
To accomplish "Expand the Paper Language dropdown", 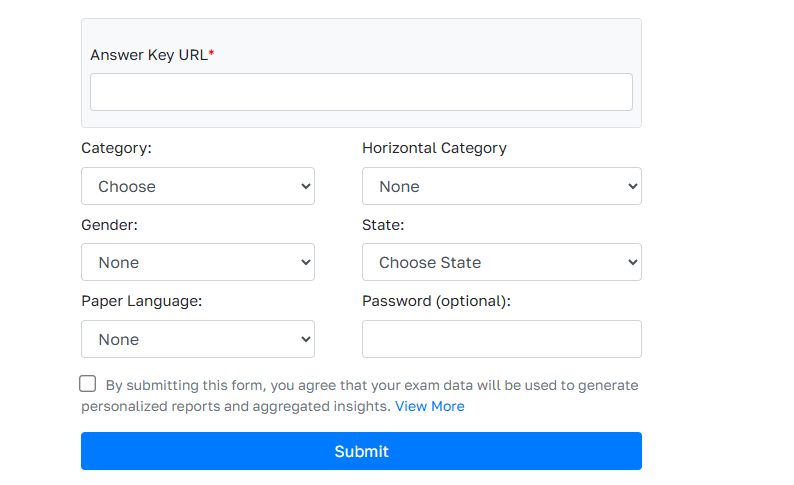I will click(x=197, y=339).
